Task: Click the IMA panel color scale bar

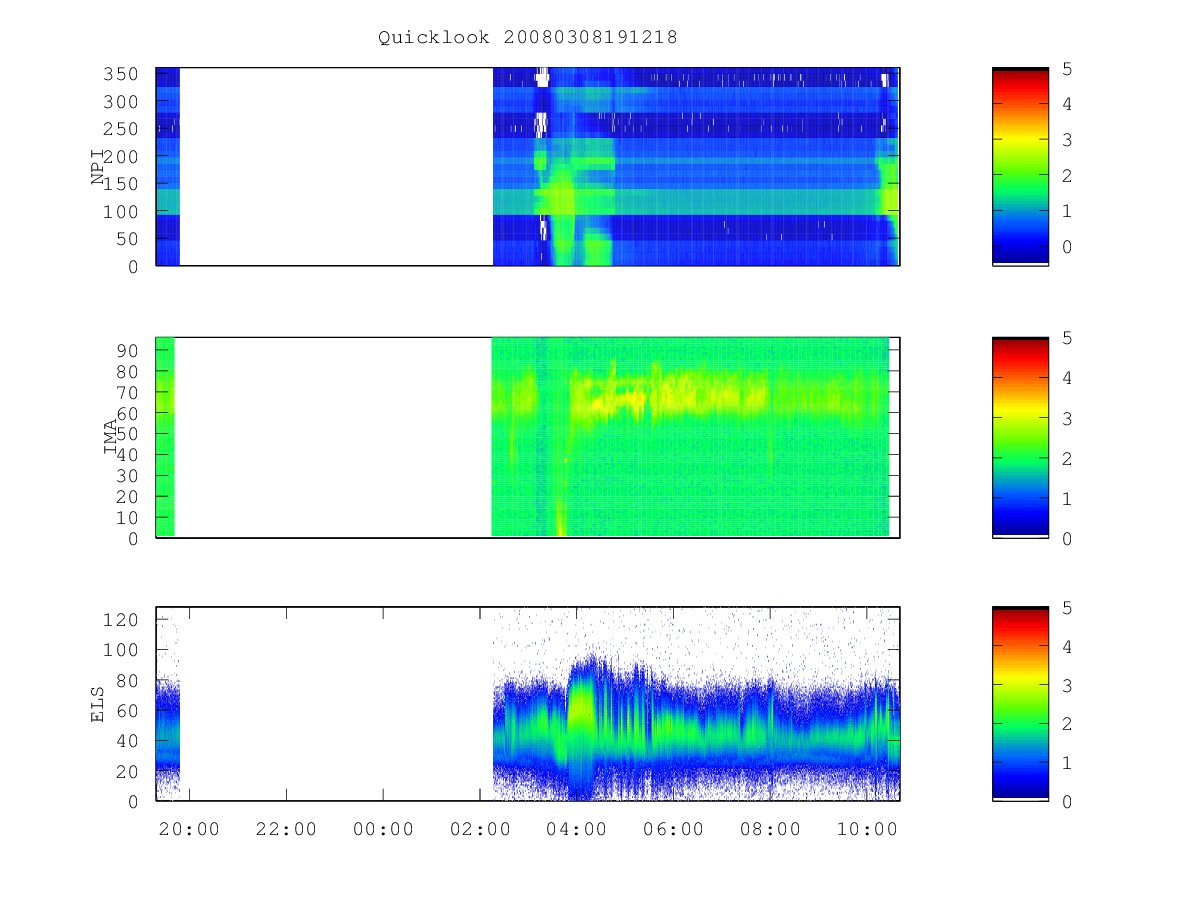Action: [x=1020, y=437]
